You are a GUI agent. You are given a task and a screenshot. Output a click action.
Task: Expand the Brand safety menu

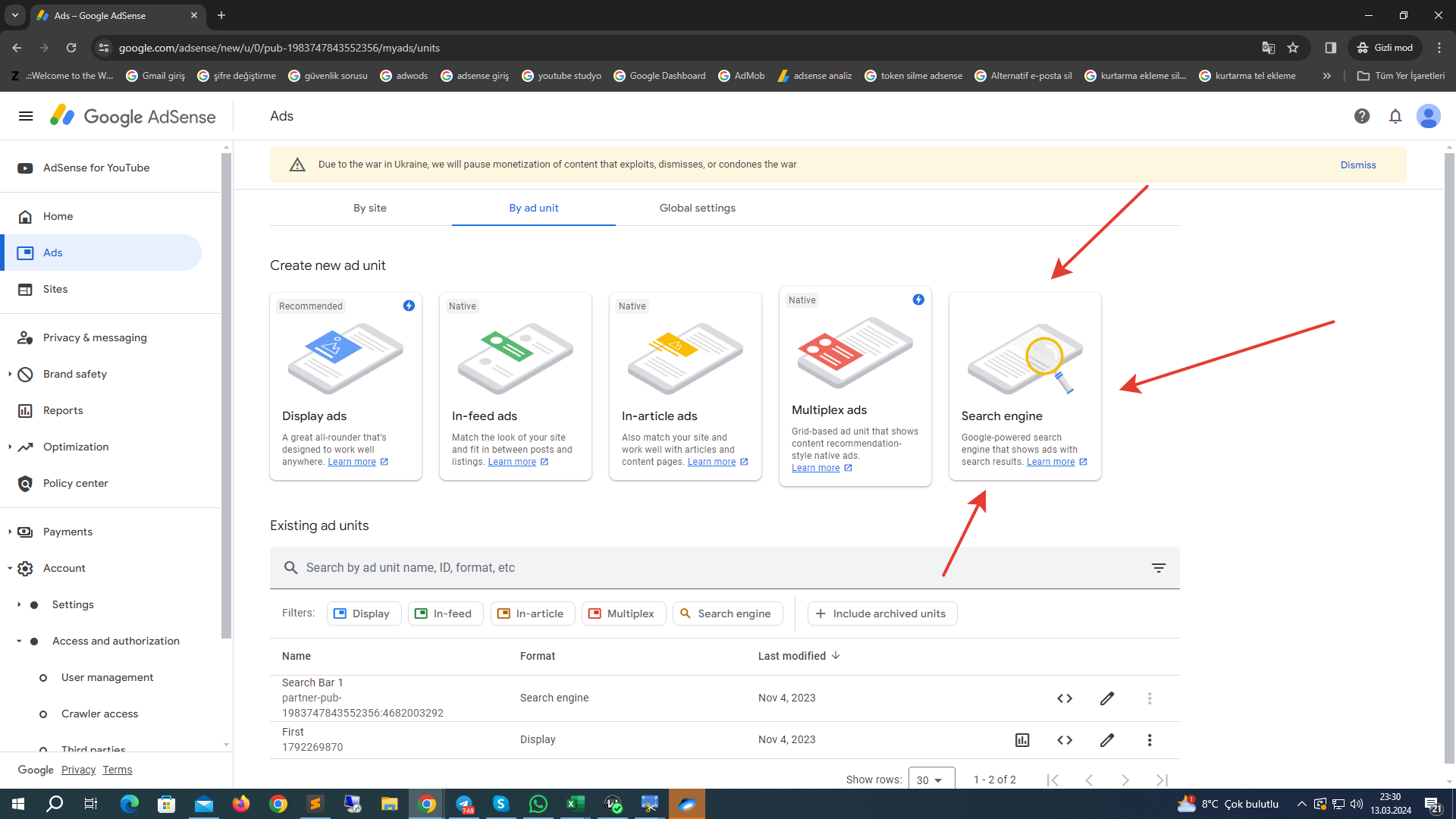pyautogui.click(x=10, y=374)
